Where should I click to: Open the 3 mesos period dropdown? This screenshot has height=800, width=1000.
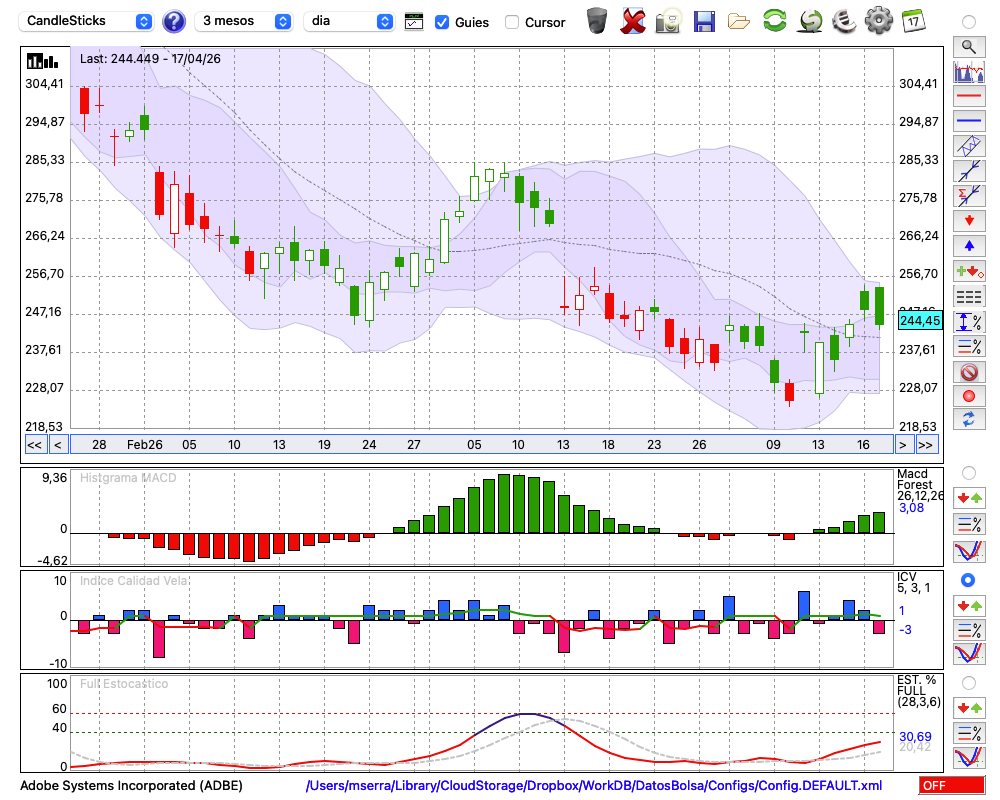pyautogui.click(x=243, y=21)
